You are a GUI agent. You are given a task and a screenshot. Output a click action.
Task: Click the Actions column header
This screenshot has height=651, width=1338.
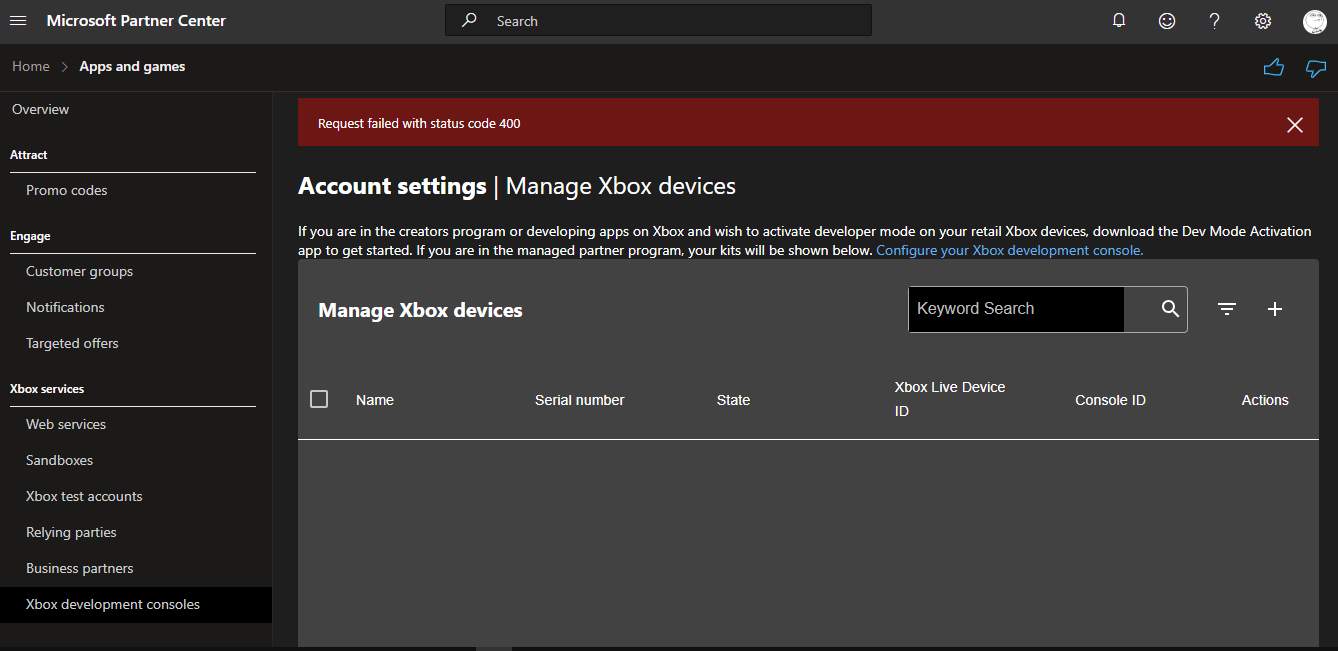tap(1265, 400)
